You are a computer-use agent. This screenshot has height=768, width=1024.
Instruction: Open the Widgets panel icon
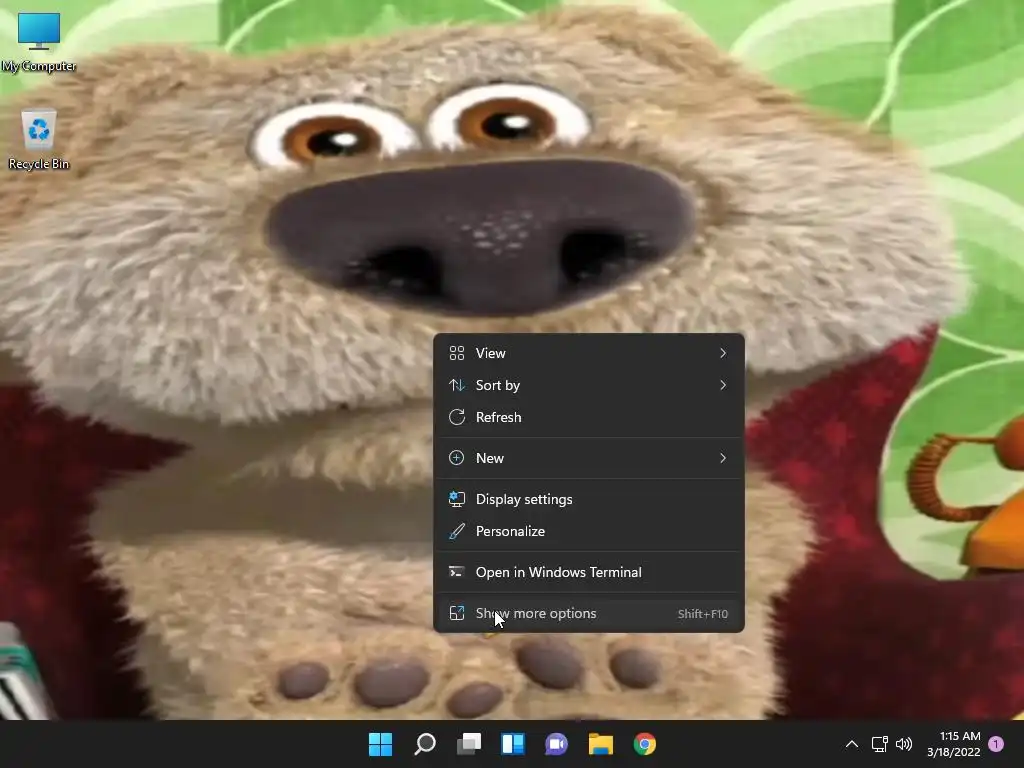pyautogui.click(x=513, y=744)
